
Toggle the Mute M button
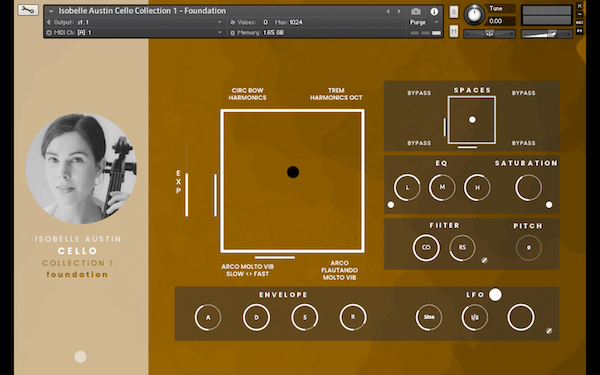point(453,31)
